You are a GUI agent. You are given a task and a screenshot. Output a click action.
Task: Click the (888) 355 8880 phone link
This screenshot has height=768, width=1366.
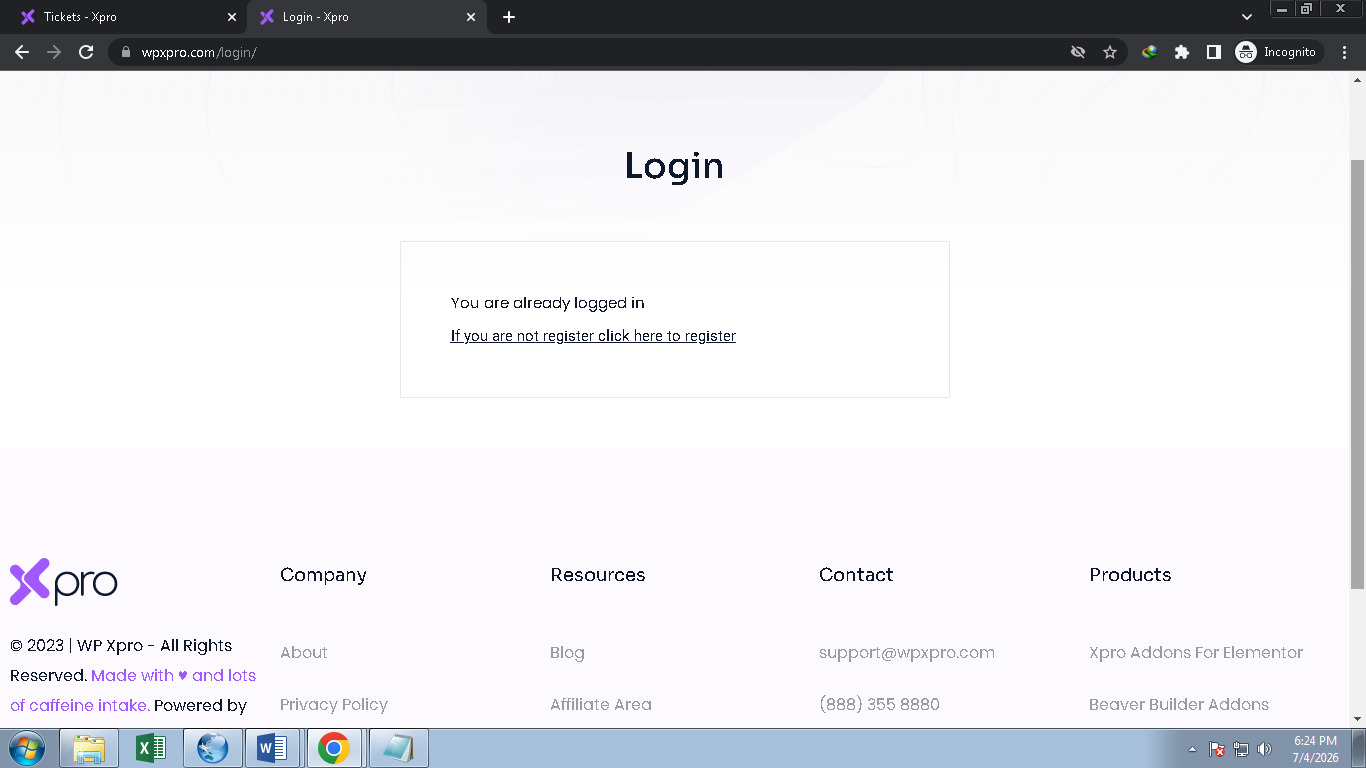[x=879, y=704]
